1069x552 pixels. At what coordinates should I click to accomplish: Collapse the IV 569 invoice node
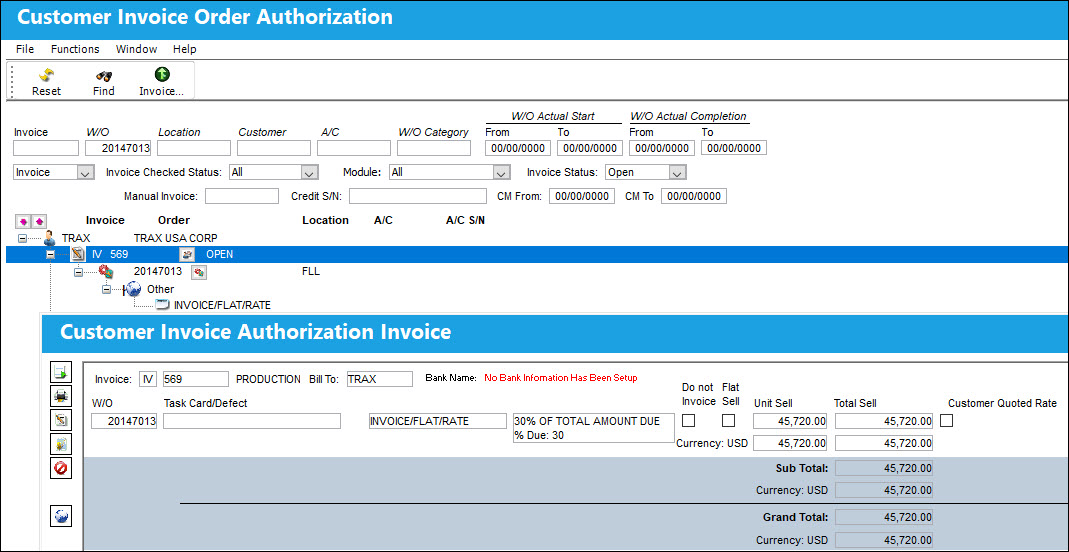pos(50,254)
